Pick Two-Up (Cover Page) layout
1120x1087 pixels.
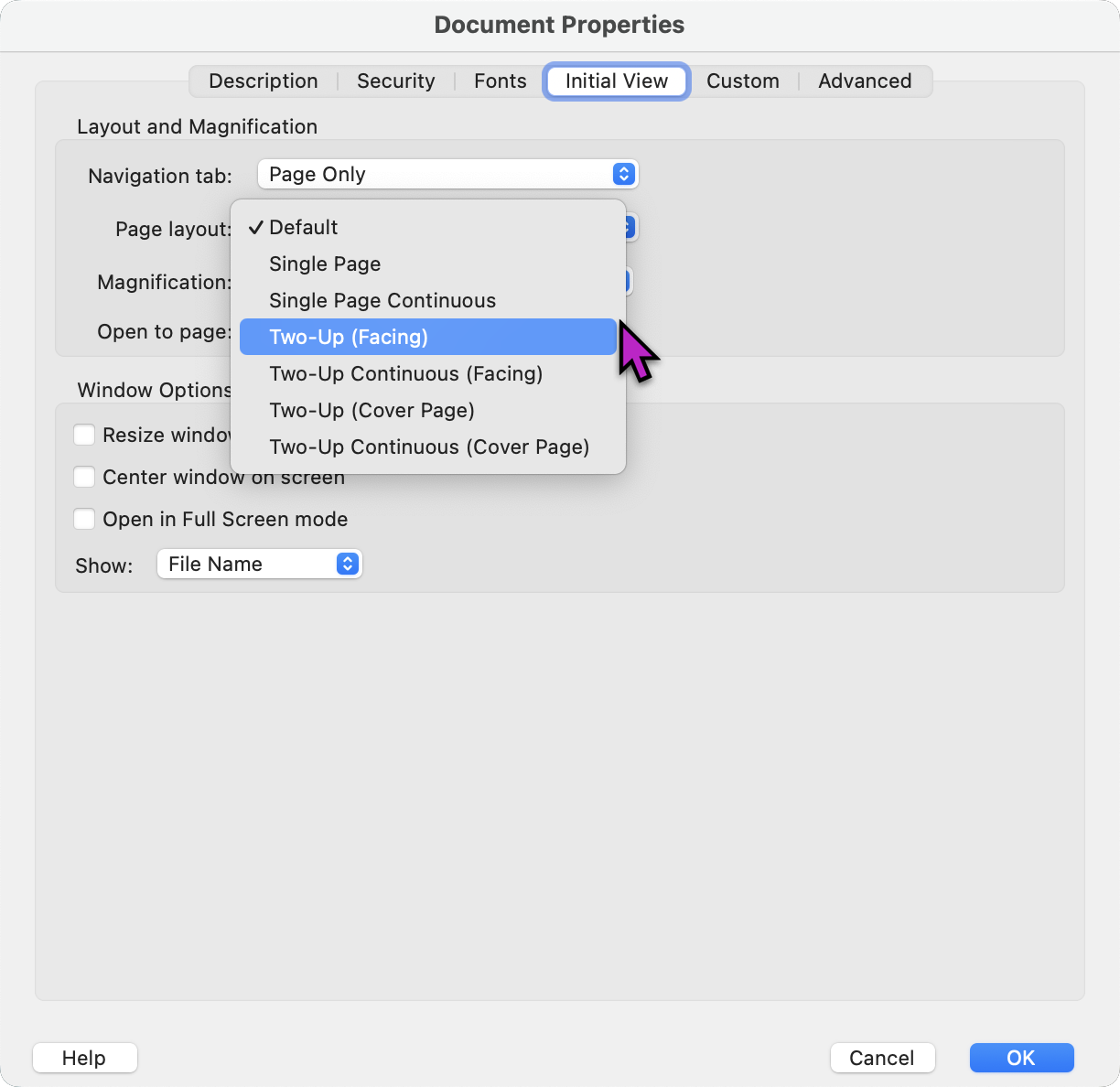pyautogui.click(x=372, y=410)
